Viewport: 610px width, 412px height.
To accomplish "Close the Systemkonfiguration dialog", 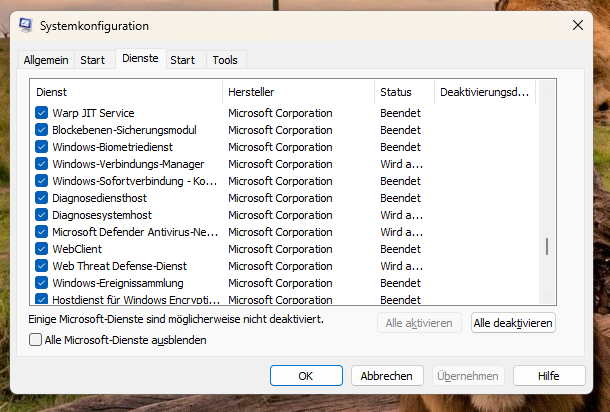I will click(578, 25).
